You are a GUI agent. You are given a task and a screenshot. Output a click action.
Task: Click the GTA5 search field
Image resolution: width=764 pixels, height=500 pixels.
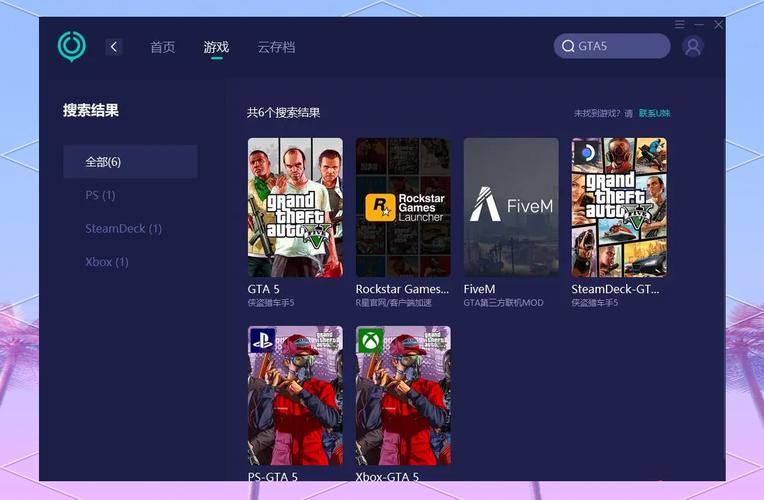[612, 46]
